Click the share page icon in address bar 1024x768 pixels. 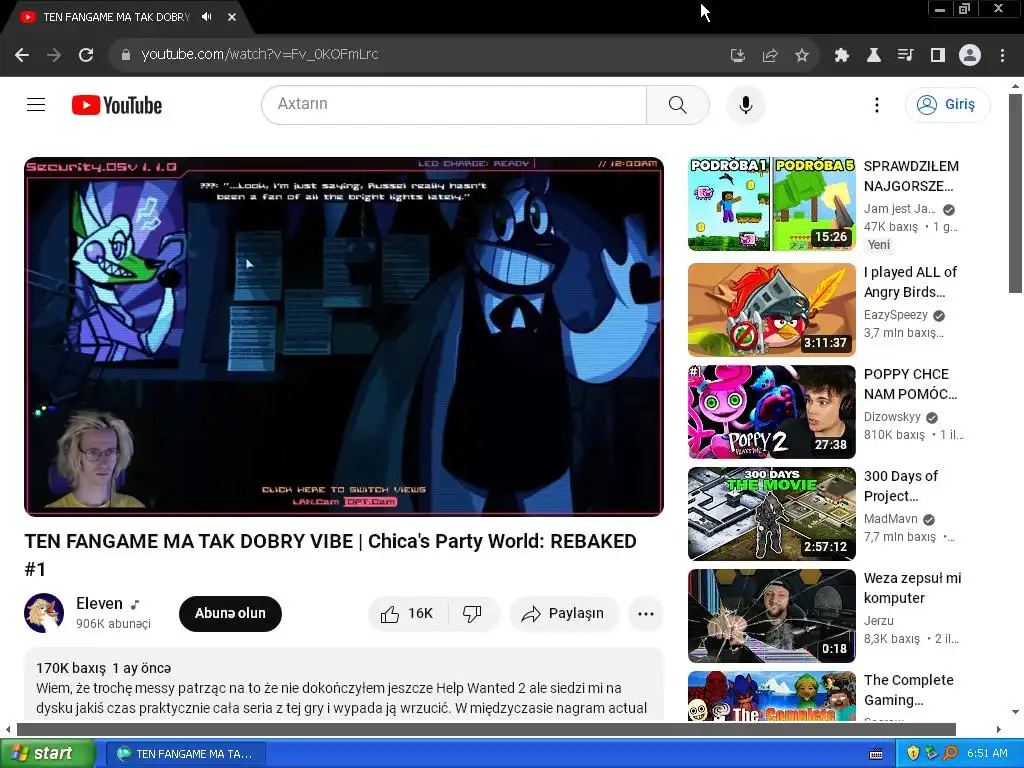(770, 56)
